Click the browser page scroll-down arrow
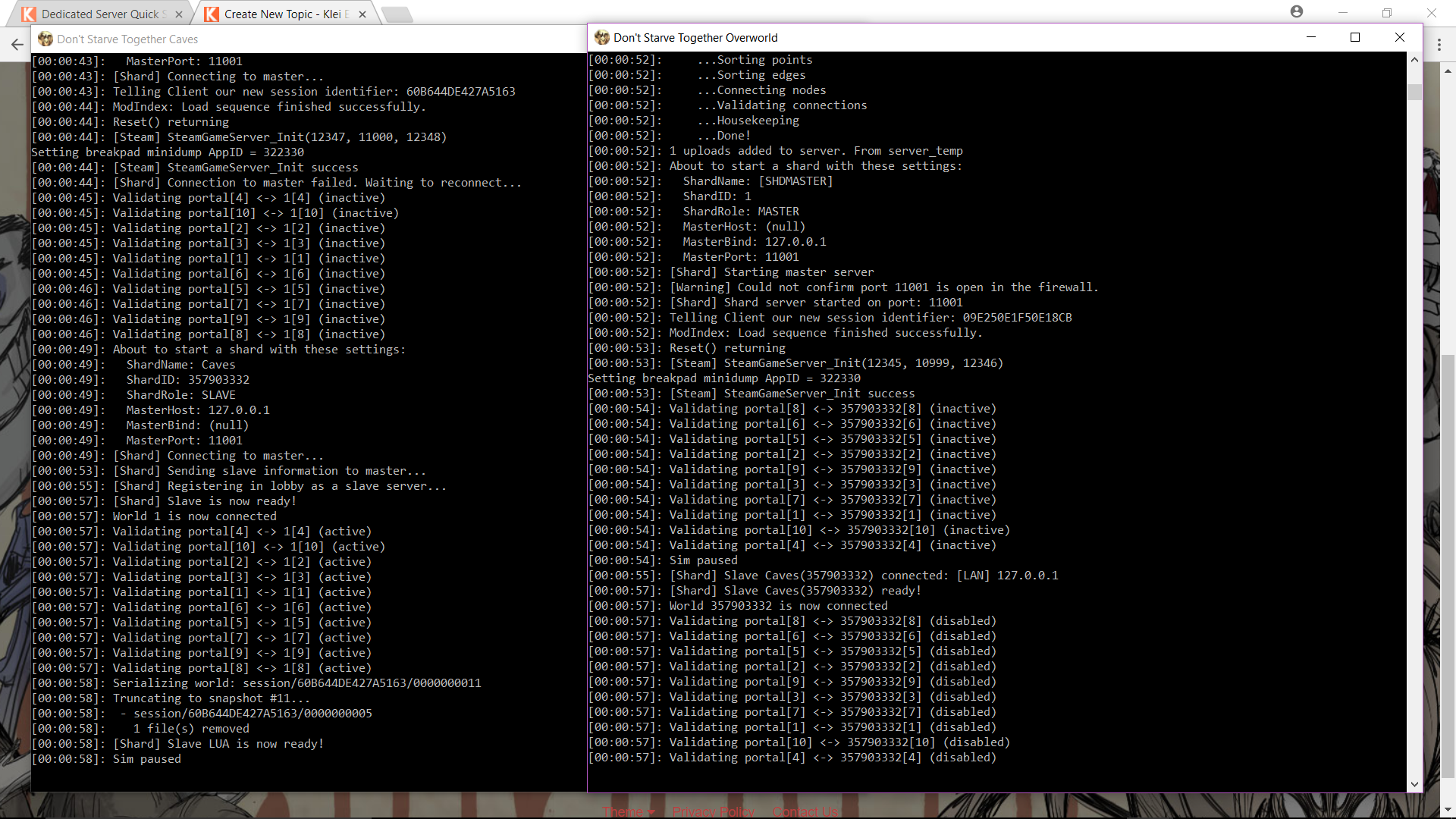This screenshot has height=819, width=1456. (x=1448, y=810)
